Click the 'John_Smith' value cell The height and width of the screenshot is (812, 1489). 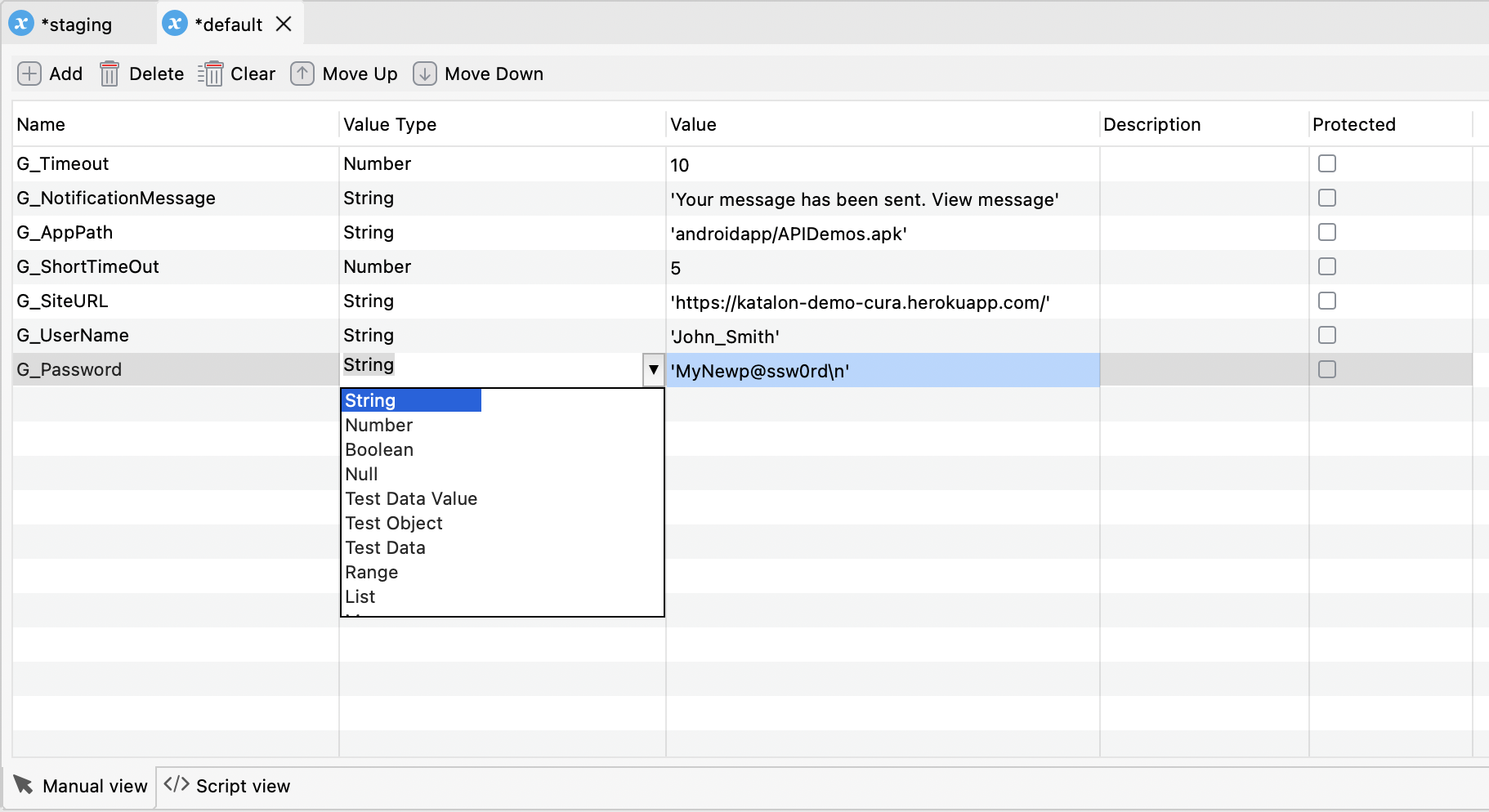click(883, 336)
